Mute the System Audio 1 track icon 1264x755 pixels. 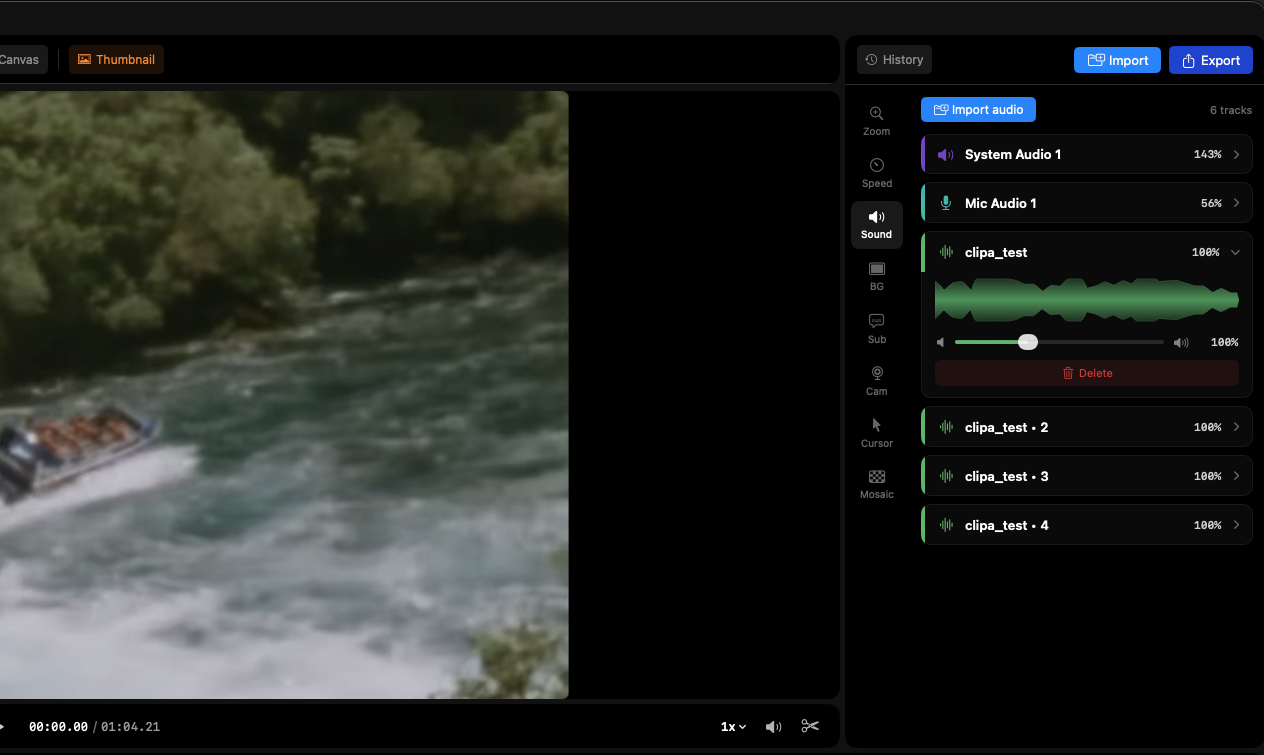point(945,155)
